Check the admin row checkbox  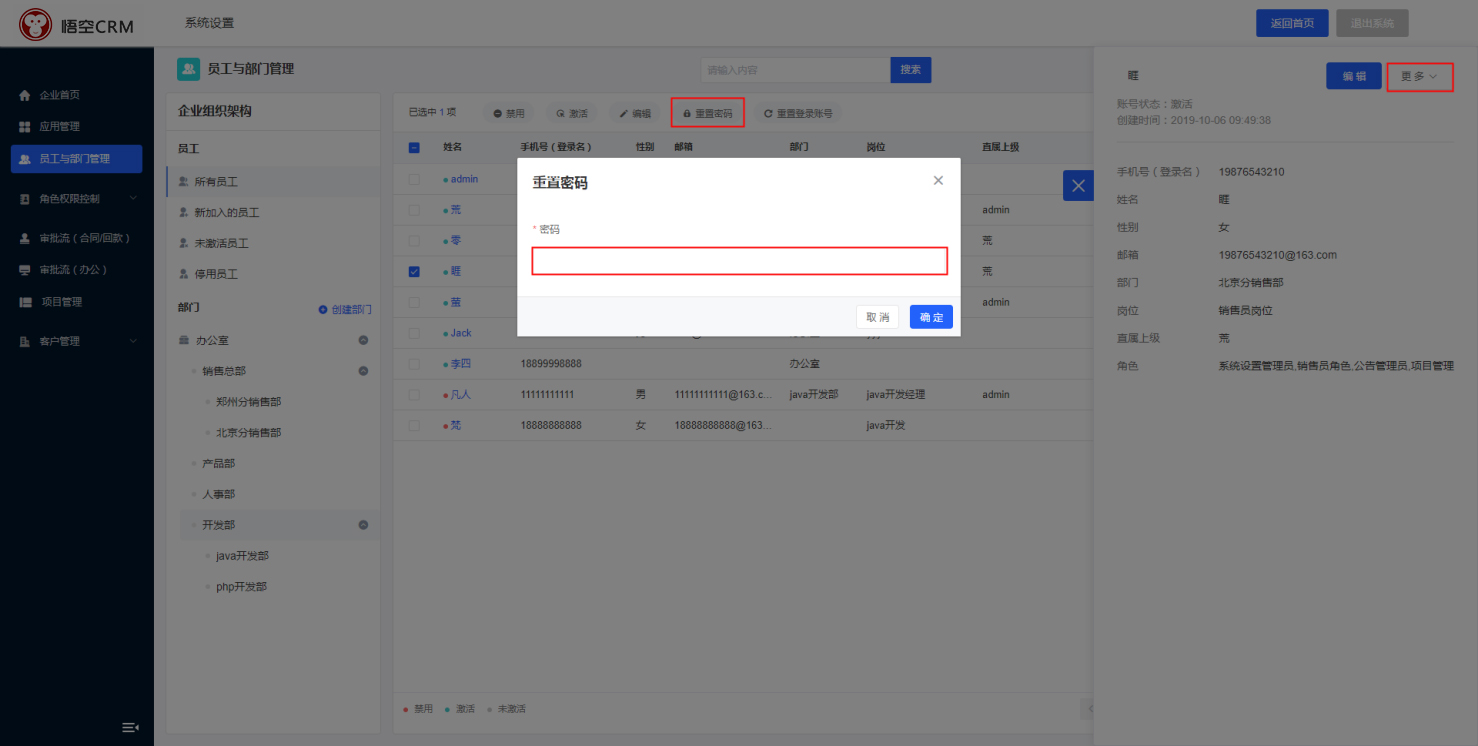coord(414,180)
